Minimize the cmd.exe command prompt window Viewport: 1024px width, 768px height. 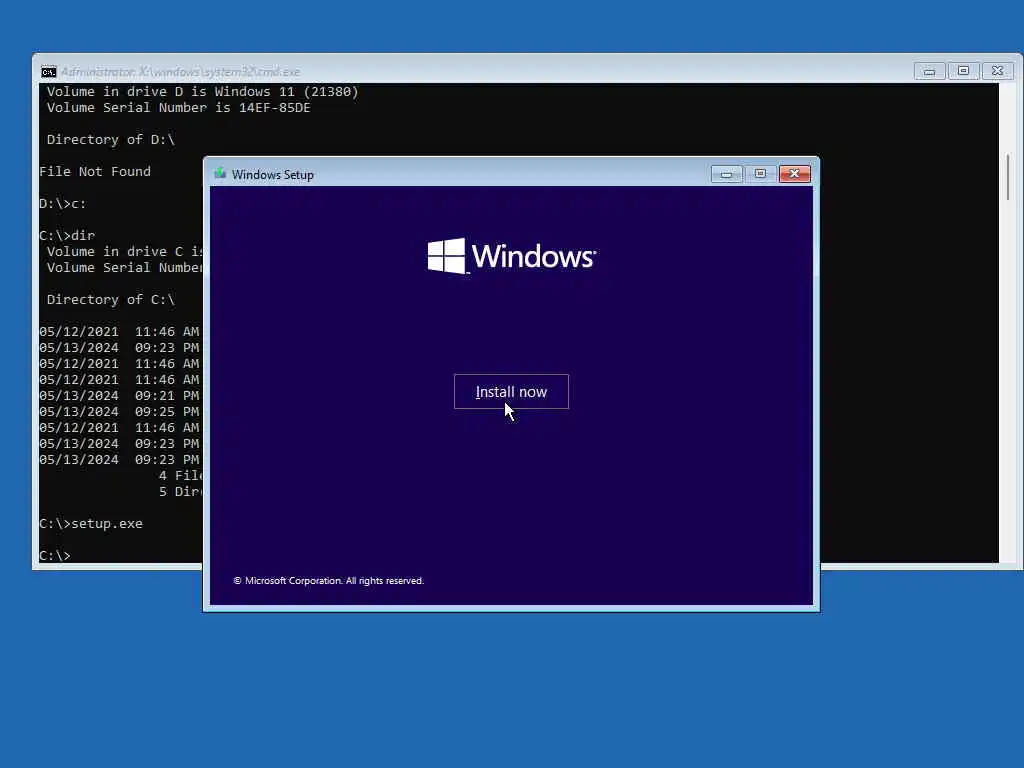tap(929, 71)
